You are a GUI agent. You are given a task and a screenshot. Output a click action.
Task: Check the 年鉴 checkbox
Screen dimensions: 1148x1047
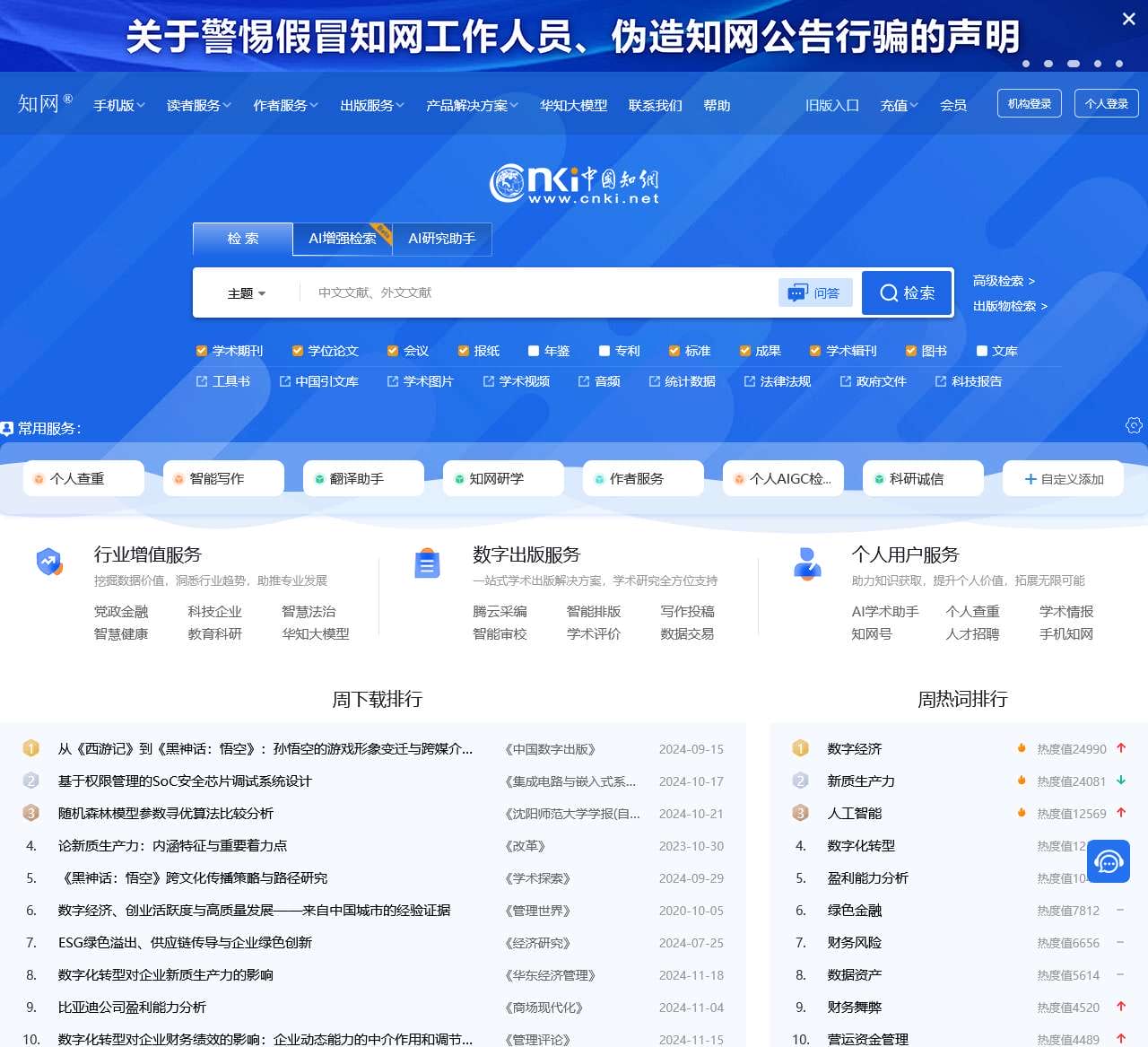pyautogui.click(x=534, y=351)
